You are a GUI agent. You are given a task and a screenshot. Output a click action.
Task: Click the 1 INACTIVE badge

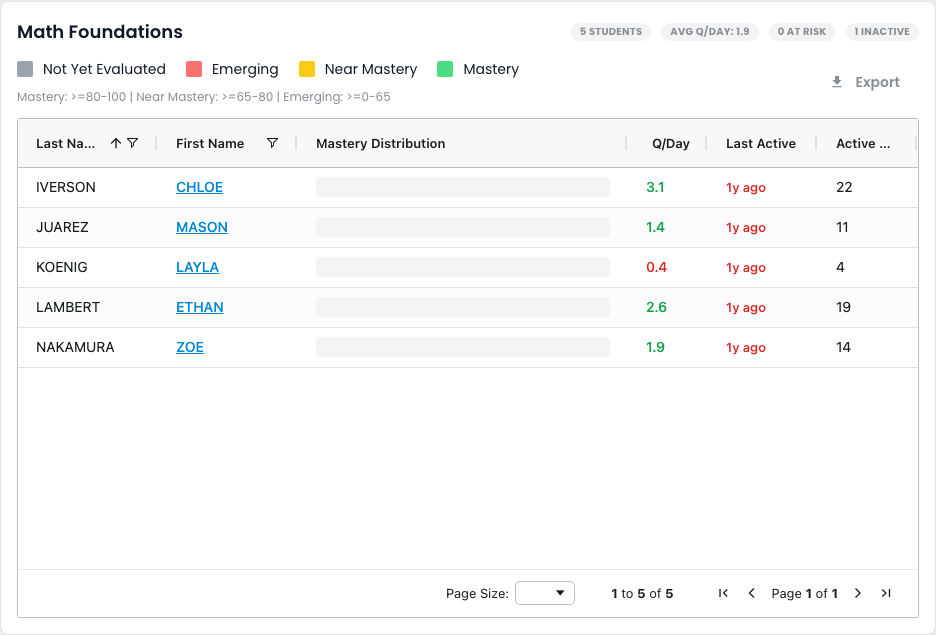[882, 32]
